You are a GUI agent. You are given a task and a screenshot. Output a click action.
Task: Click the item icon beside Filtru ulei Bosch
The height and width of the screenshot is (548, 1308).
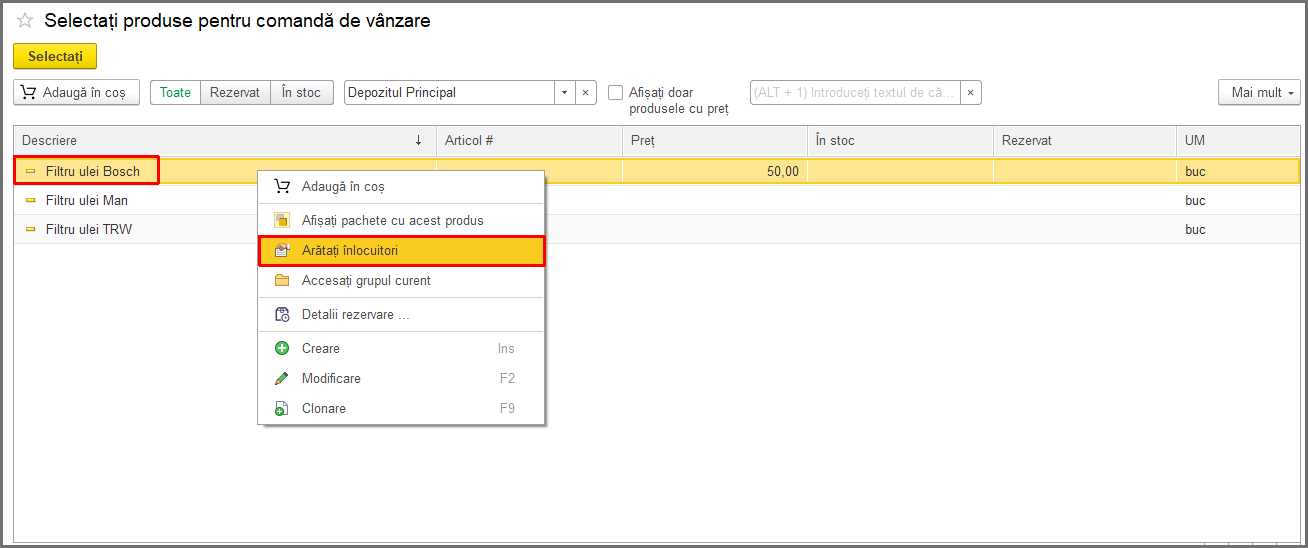click(30, 171)
